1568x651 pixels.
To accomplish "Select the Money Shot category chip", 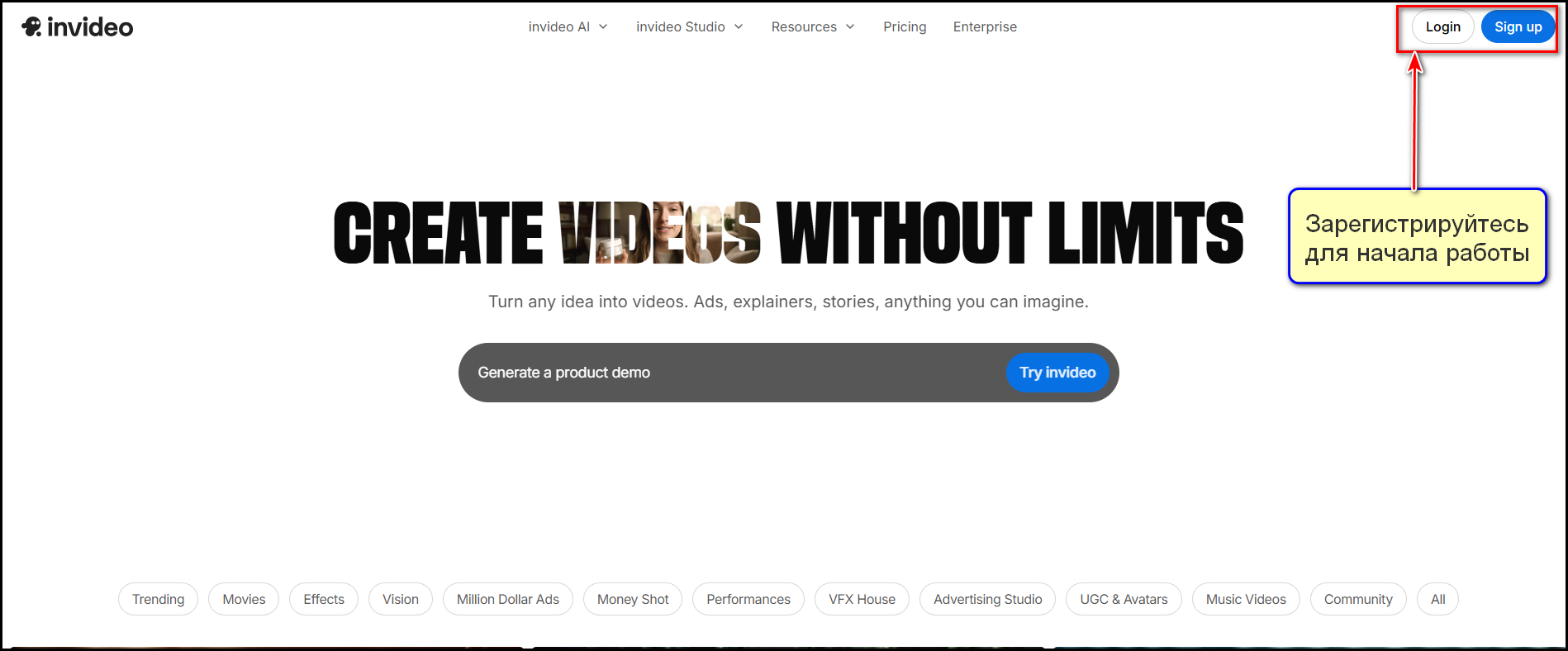I will pos(633,599).
